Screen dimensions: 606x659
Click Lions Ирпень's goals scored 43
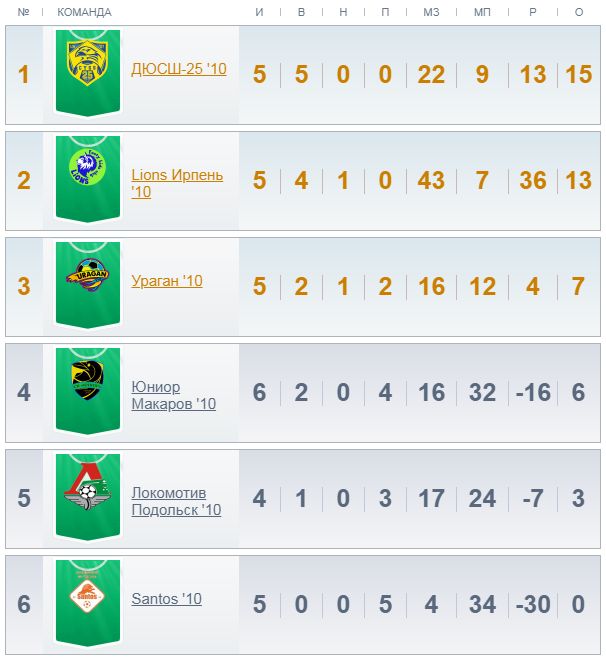[431, 180]
